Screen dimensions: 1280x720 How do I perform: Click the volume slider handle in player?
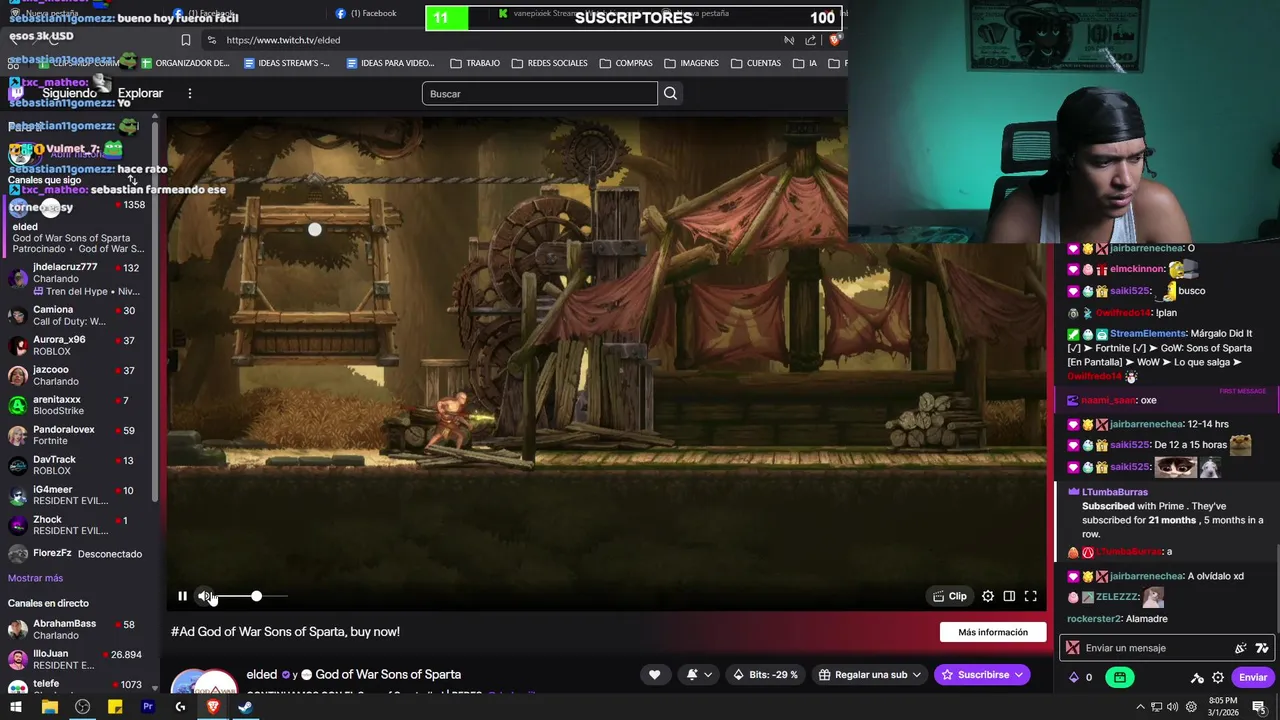(x=256, y=596)
